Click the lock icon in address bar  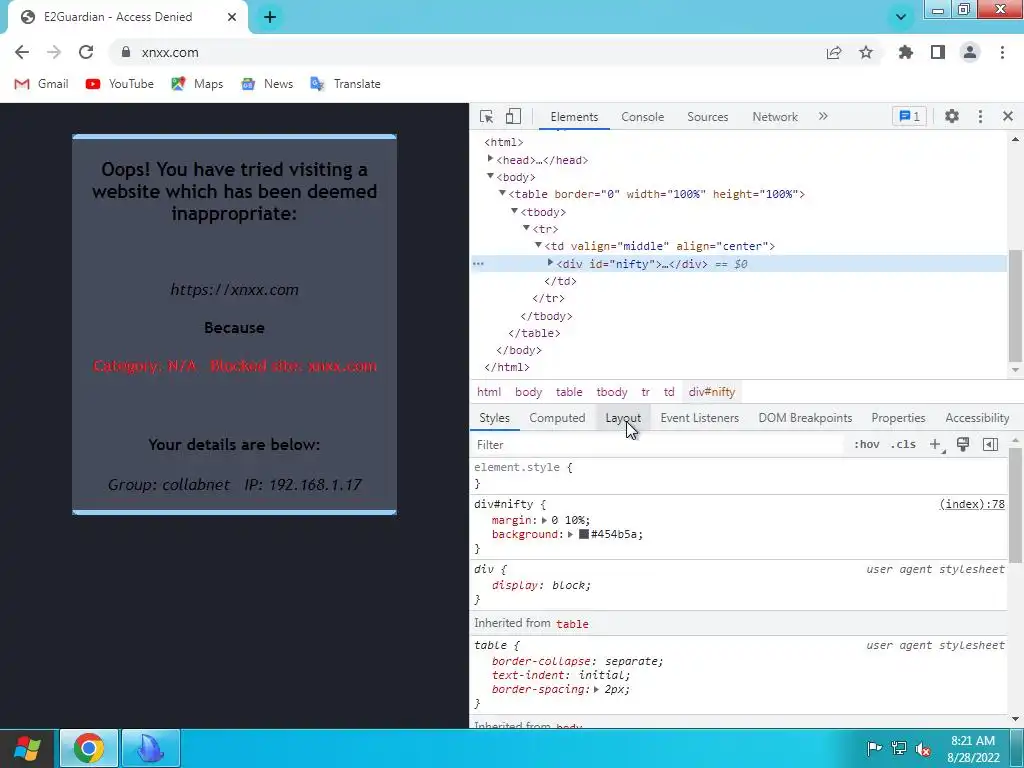[x=126, y=52]
